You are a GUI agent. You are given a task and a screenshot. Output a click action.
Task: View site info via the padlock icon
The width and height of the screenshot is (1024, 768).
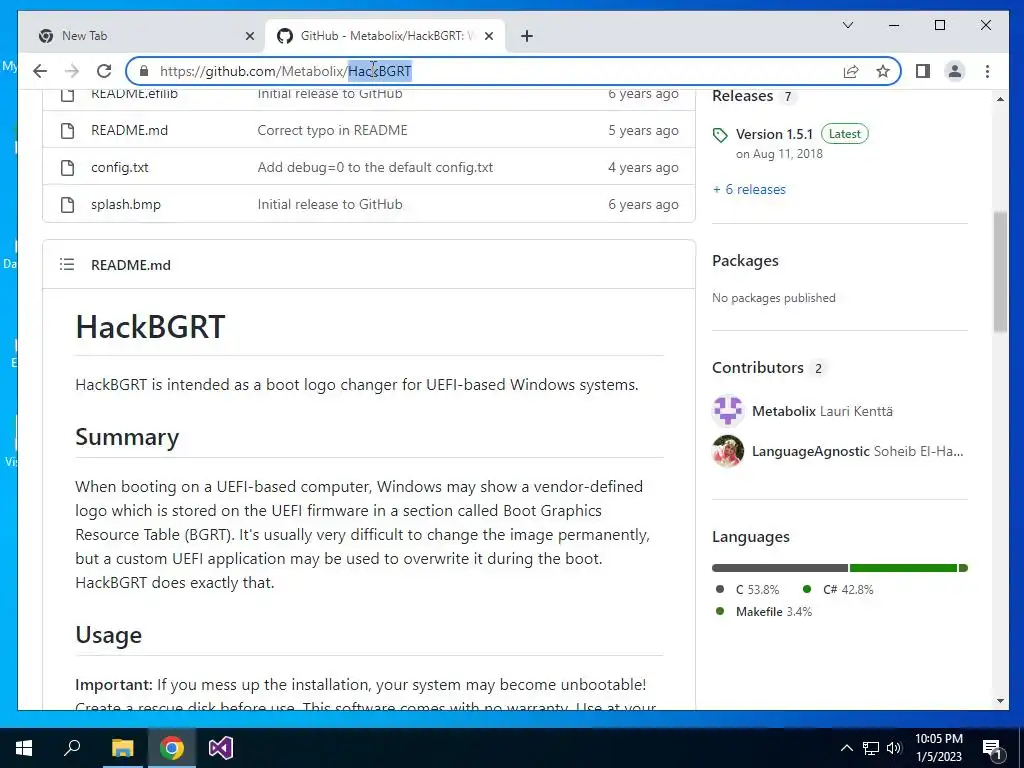[x=144, y=71]
